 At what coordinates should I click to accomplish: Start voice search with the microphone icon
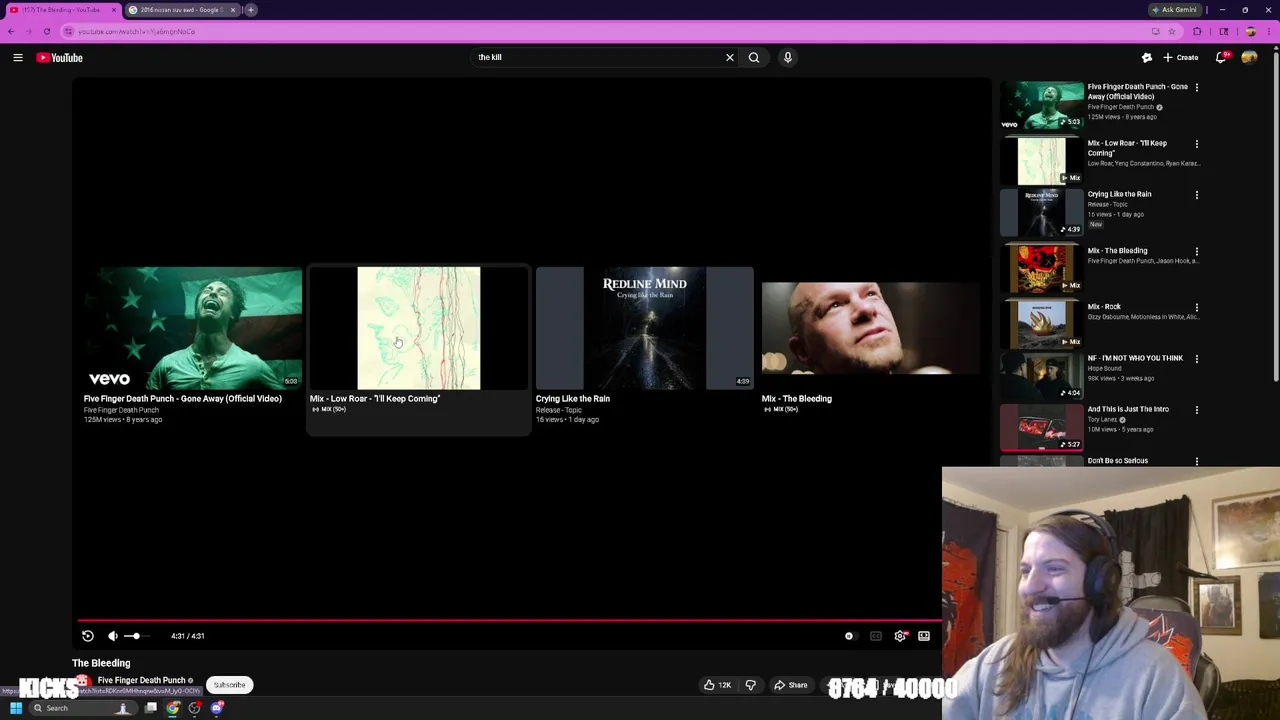pos(788,58)
